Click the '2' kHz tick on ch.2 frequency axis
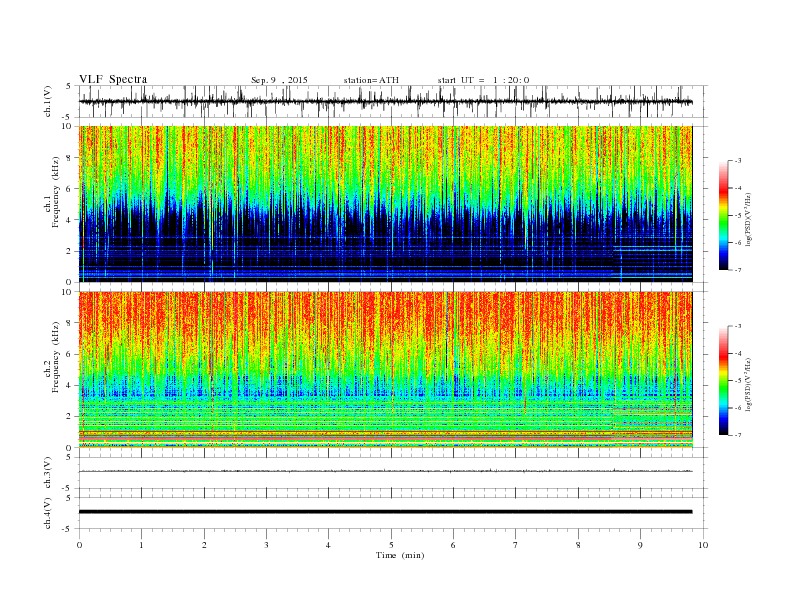This screenshot has height=612, width=792. 70,417
